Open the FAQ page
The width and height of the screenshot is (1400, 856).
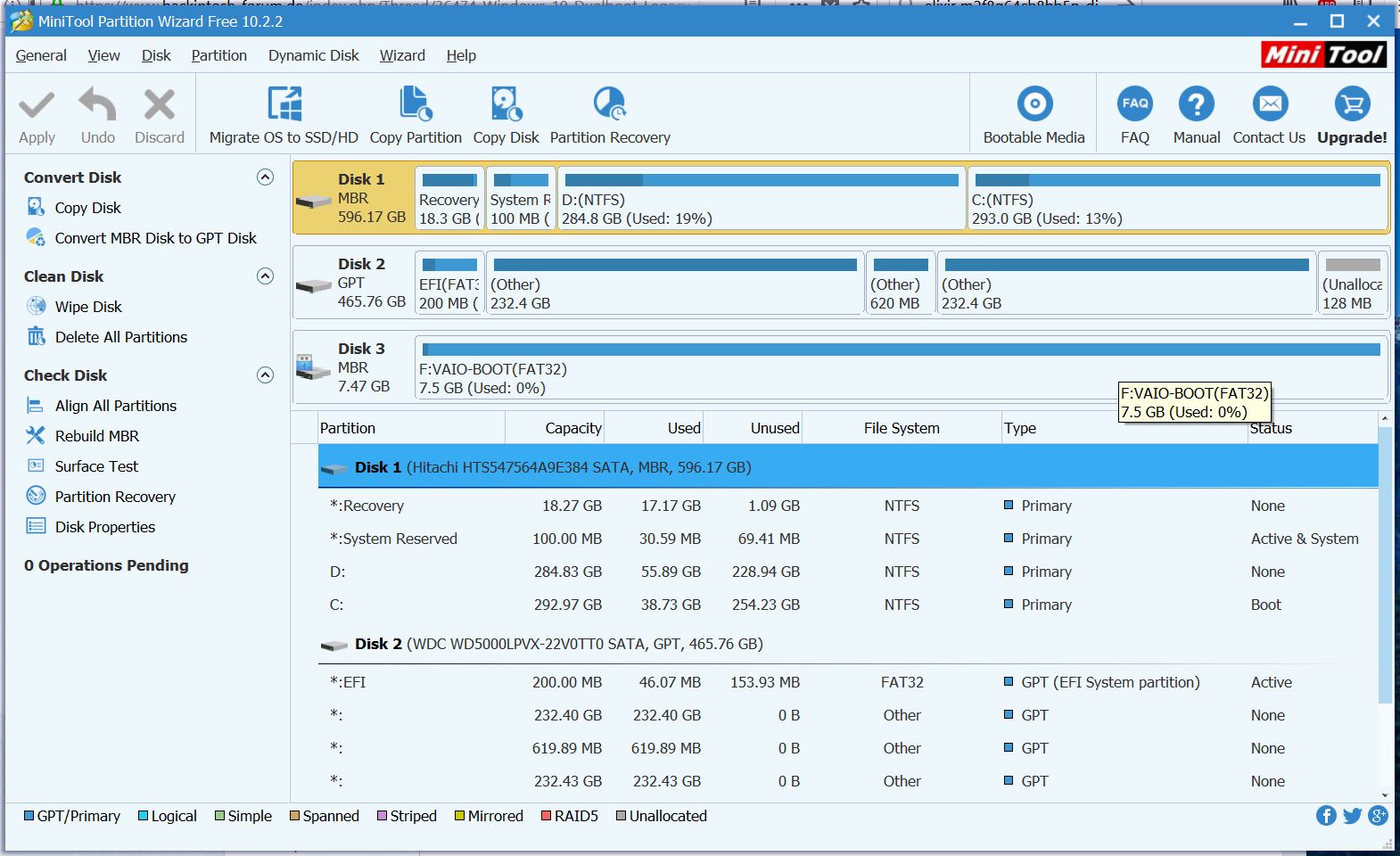point(1134,105)
